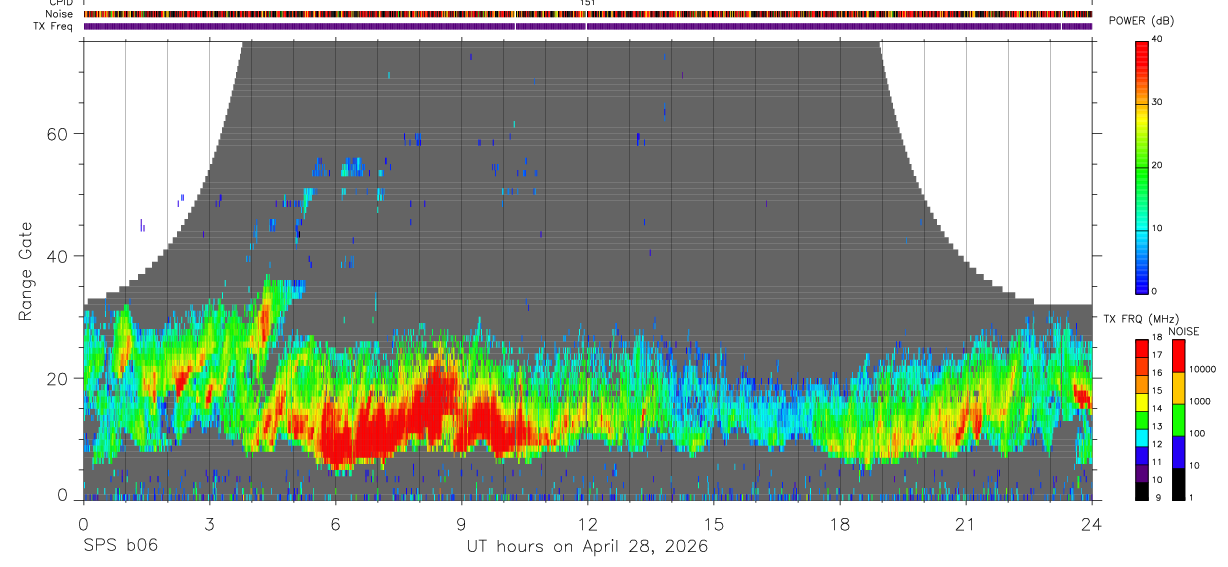Click the 12 UT hour tick label
Viewport: 1228px width, 567px height.
pos(587,524)
